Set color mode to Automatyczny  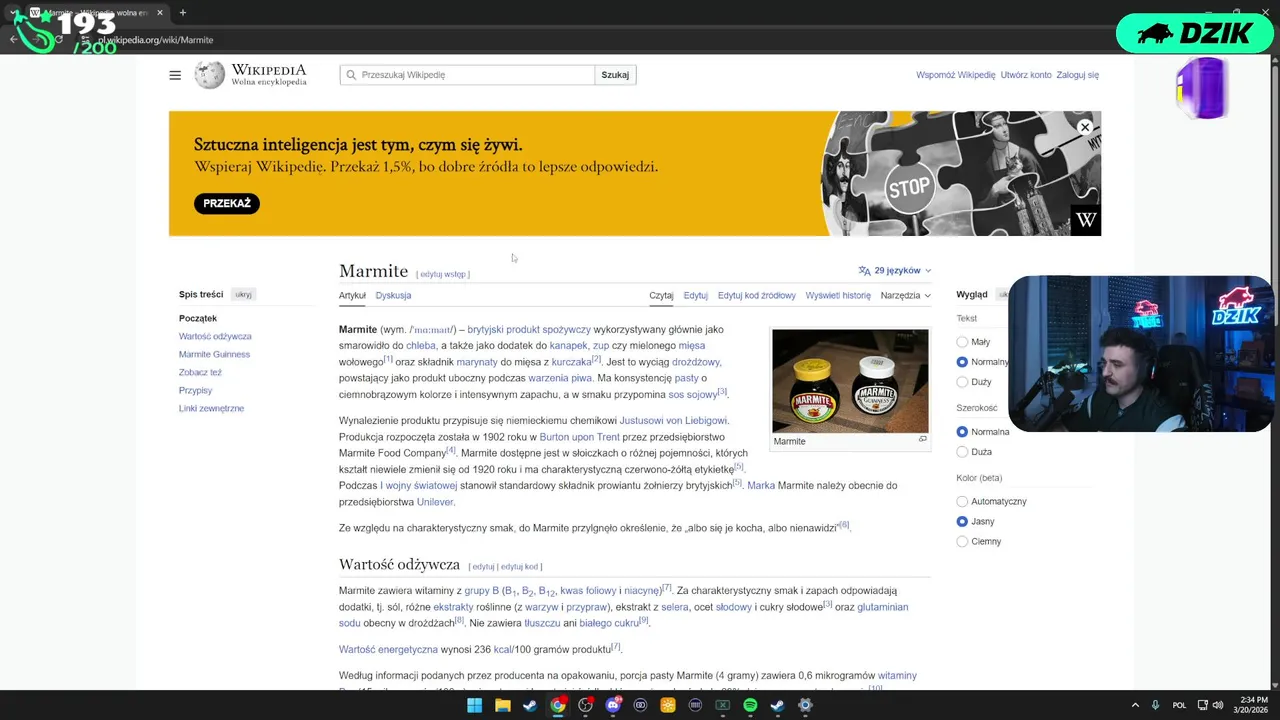[962, 502]
